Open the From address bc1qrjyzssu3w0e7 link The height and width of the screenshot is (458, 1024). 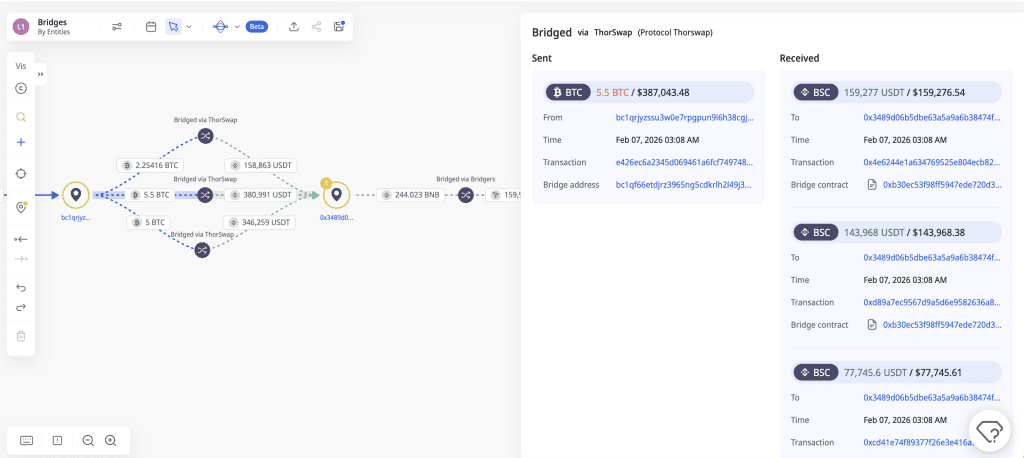pos(684,118)
